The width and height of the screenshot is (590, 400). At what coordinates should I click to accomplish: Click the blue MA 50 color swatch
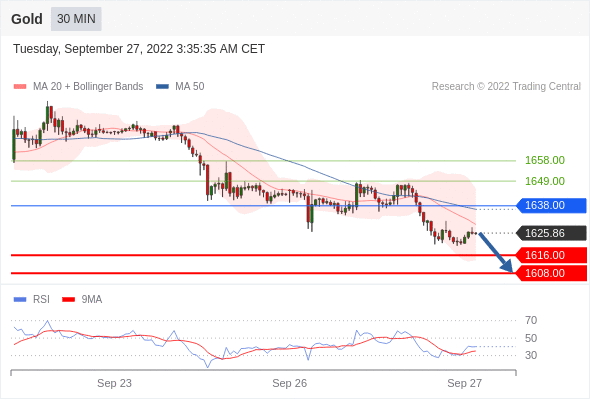163,87
